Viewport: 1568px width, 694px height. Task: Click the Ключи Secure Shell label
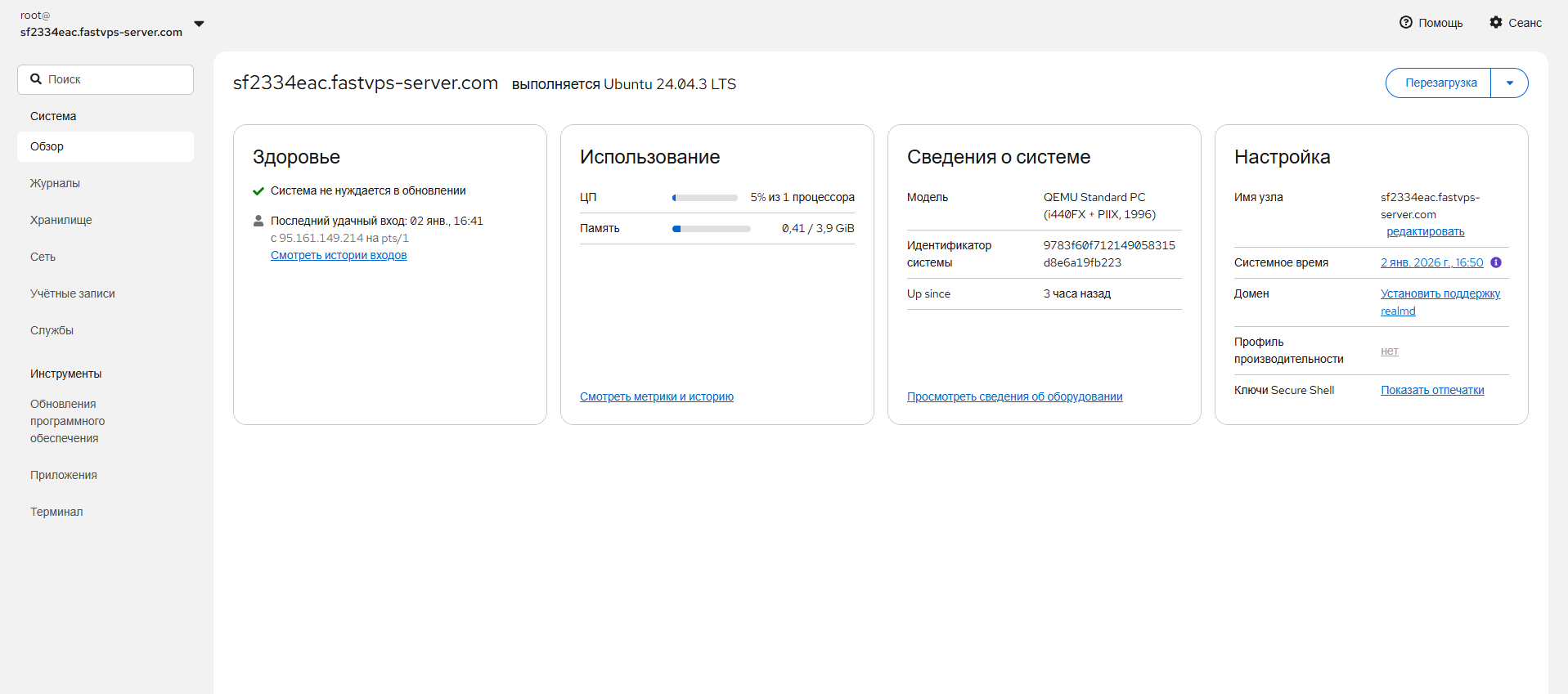click(1284, 390)
